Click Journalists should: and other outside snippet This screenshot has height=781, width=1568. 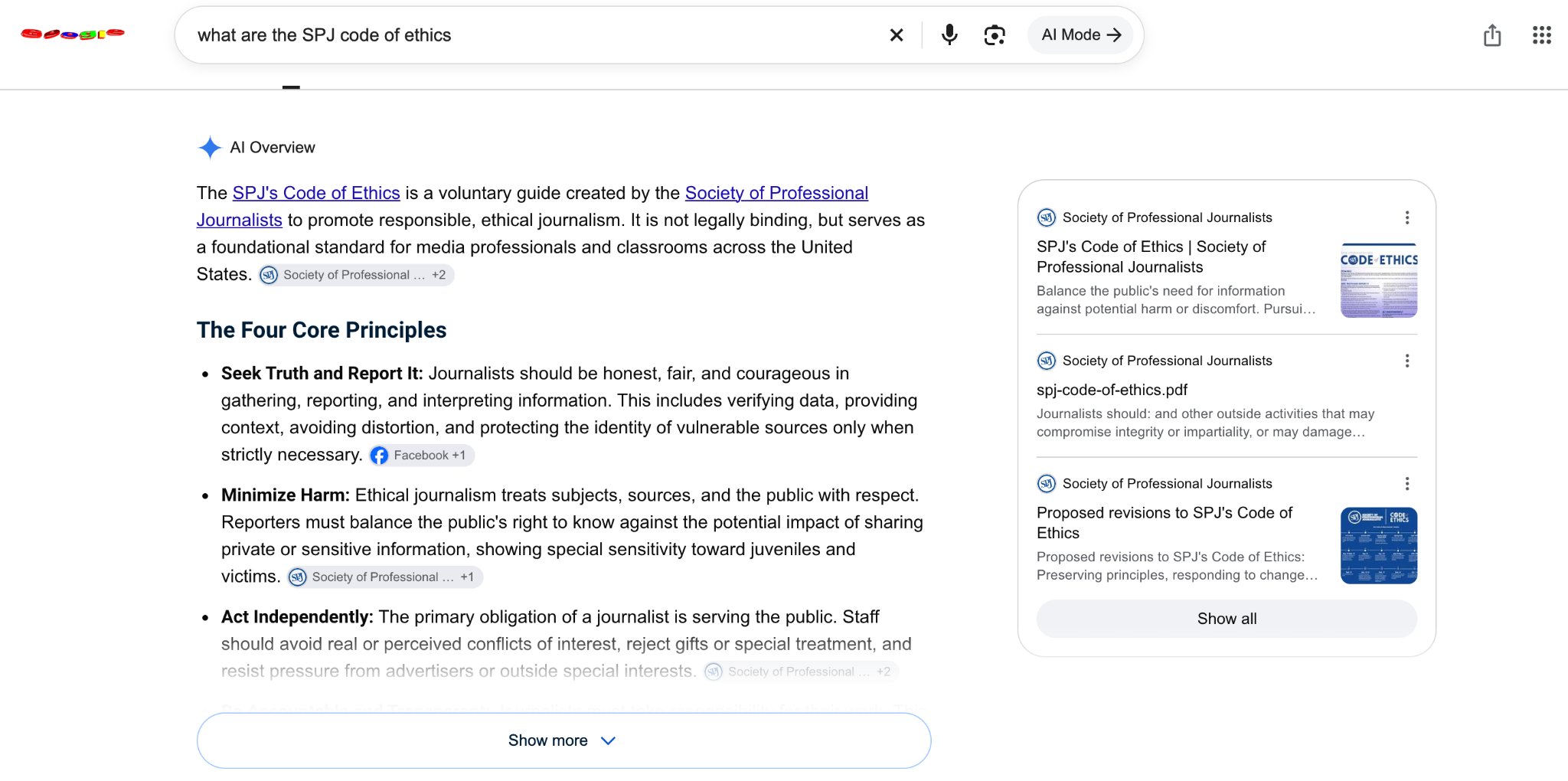point(1206,423)
